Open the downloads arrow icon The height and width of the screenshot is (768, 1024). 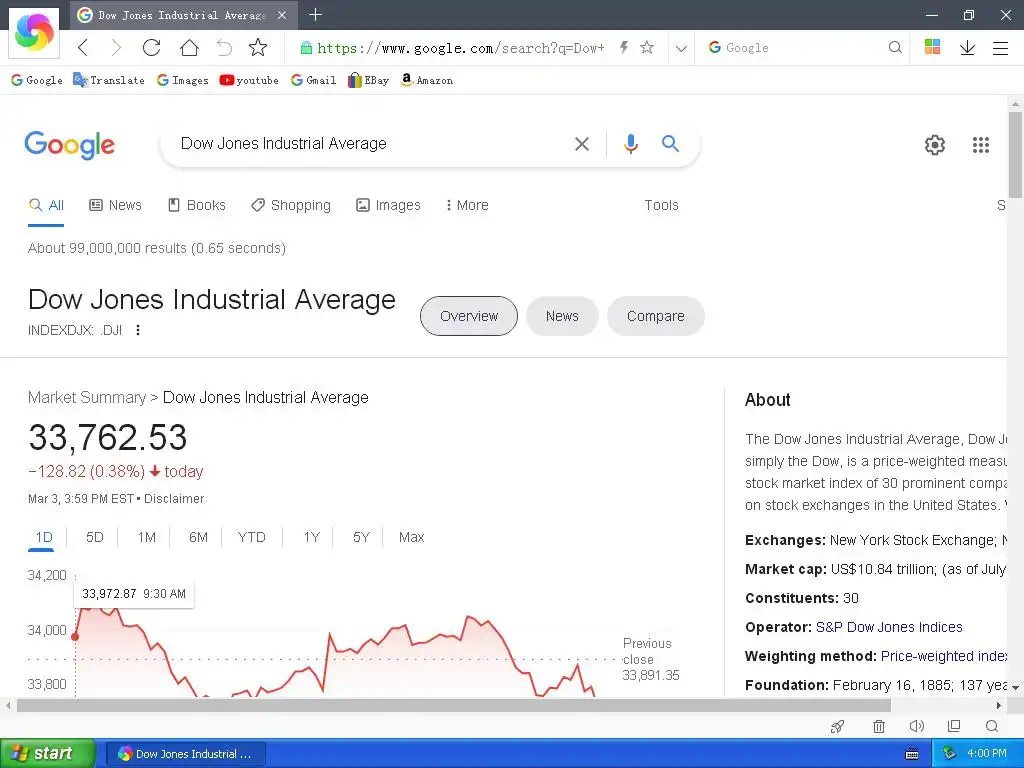point(967,48)
